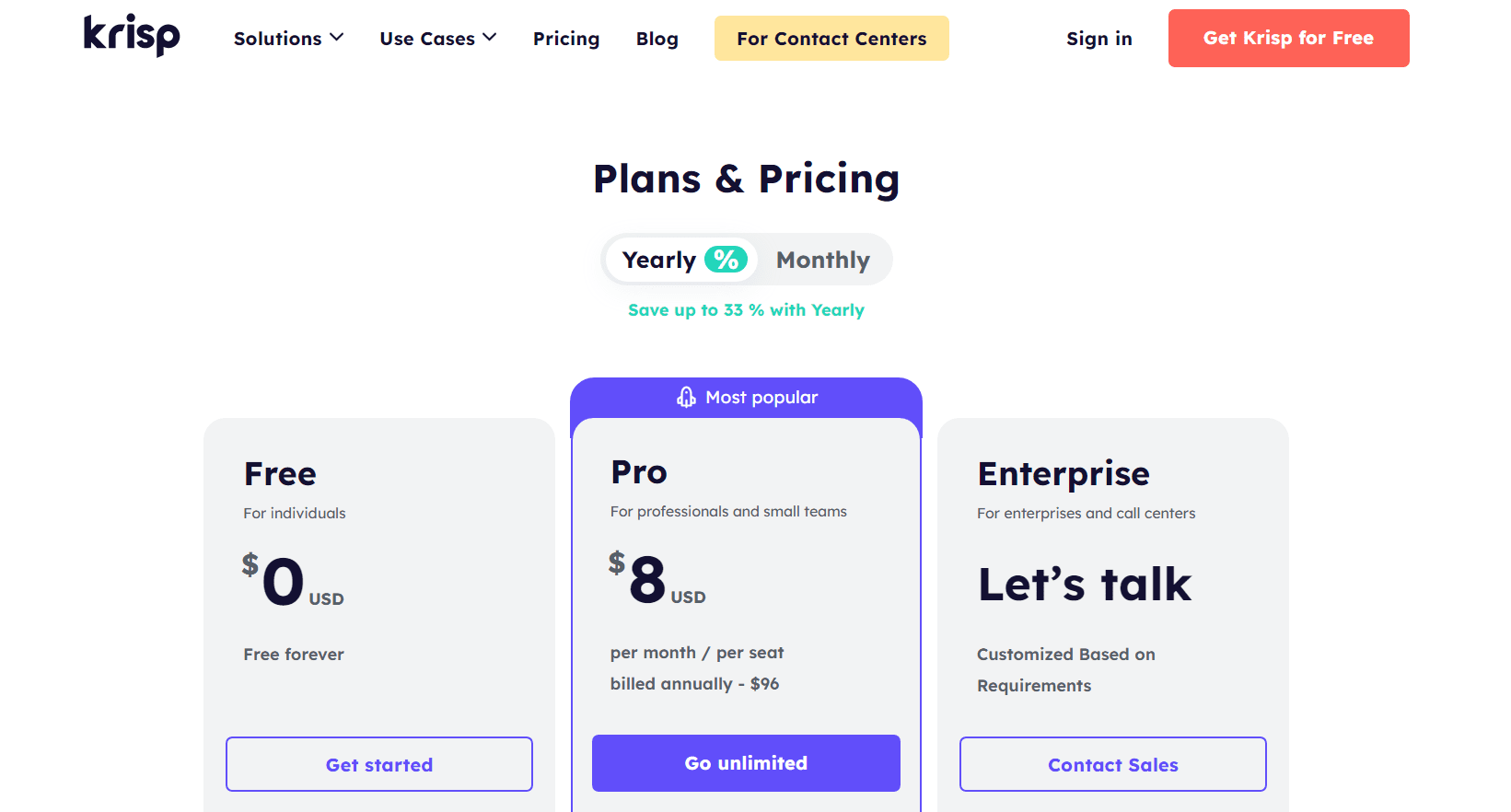The image size is (1511, 812).
Task: Click the Enterprise plan heading
Action: coord(1064,474)
